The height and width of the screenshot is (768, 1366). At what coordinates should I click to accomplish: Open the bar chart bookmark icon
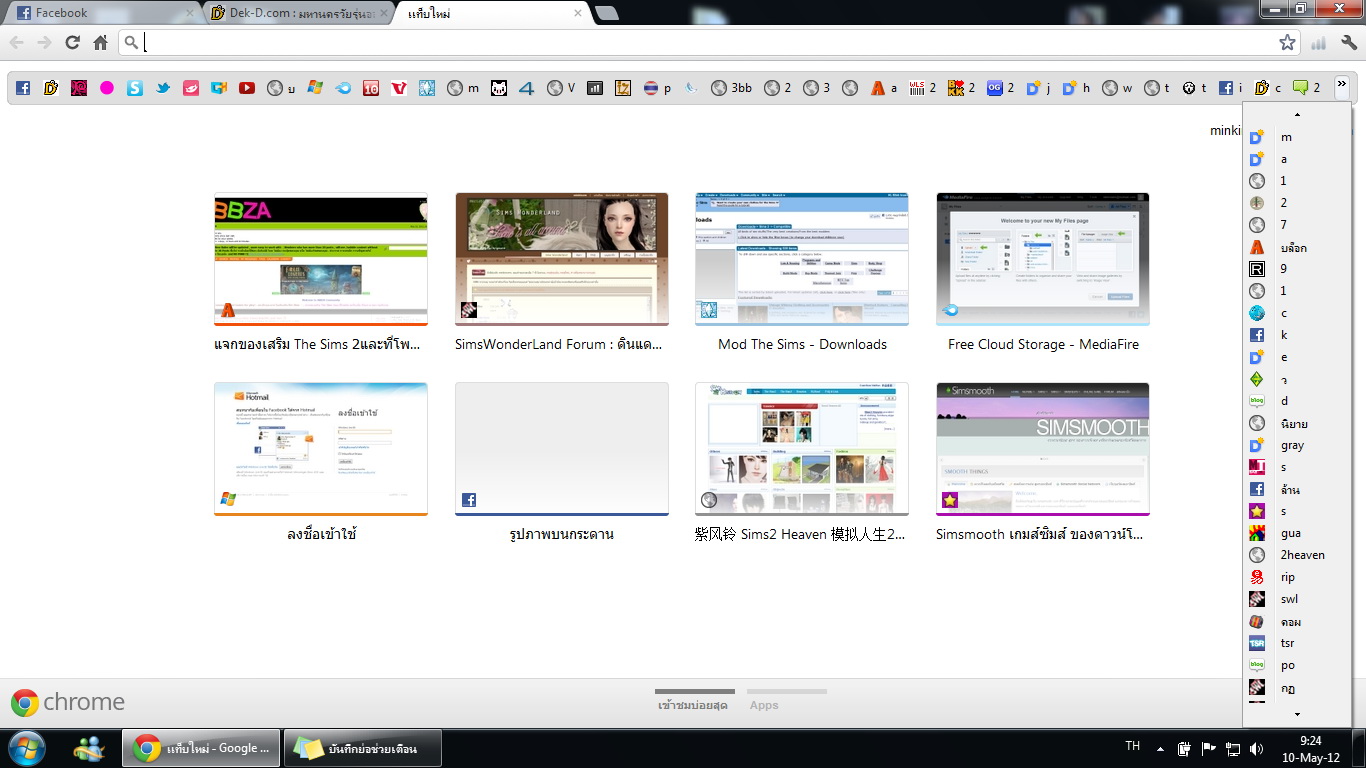[x=595, y=88]
